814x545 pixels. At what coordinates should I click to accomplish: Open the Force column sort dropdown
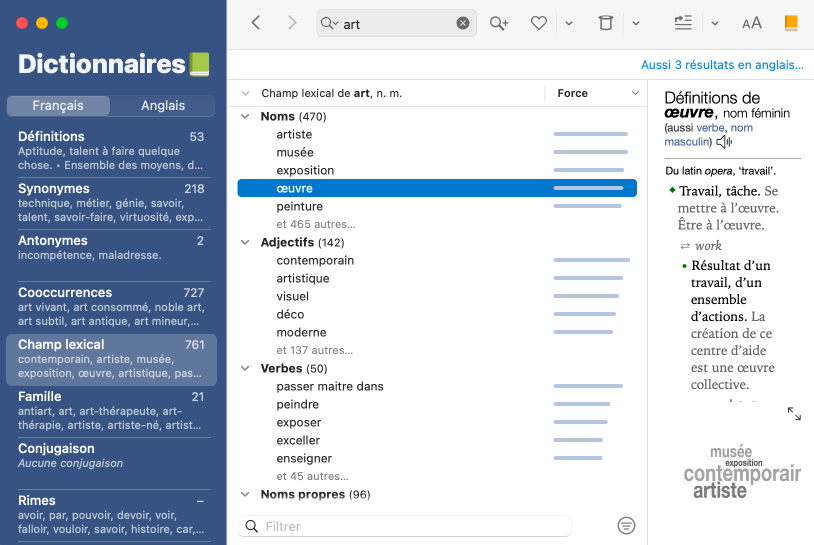pos(635,94)
